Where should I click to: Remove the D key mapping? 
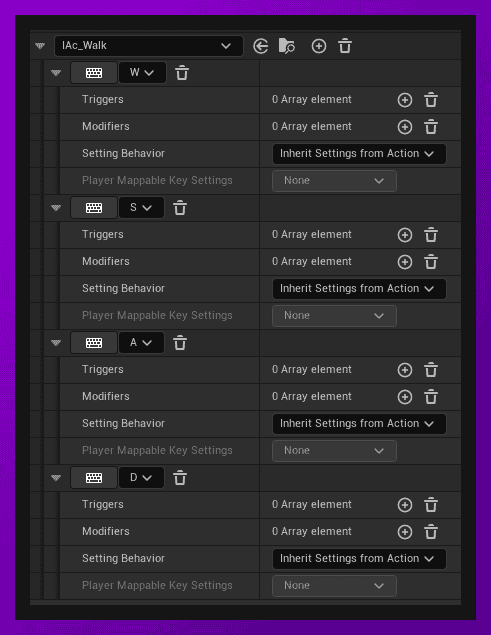(x=180, y=478)
